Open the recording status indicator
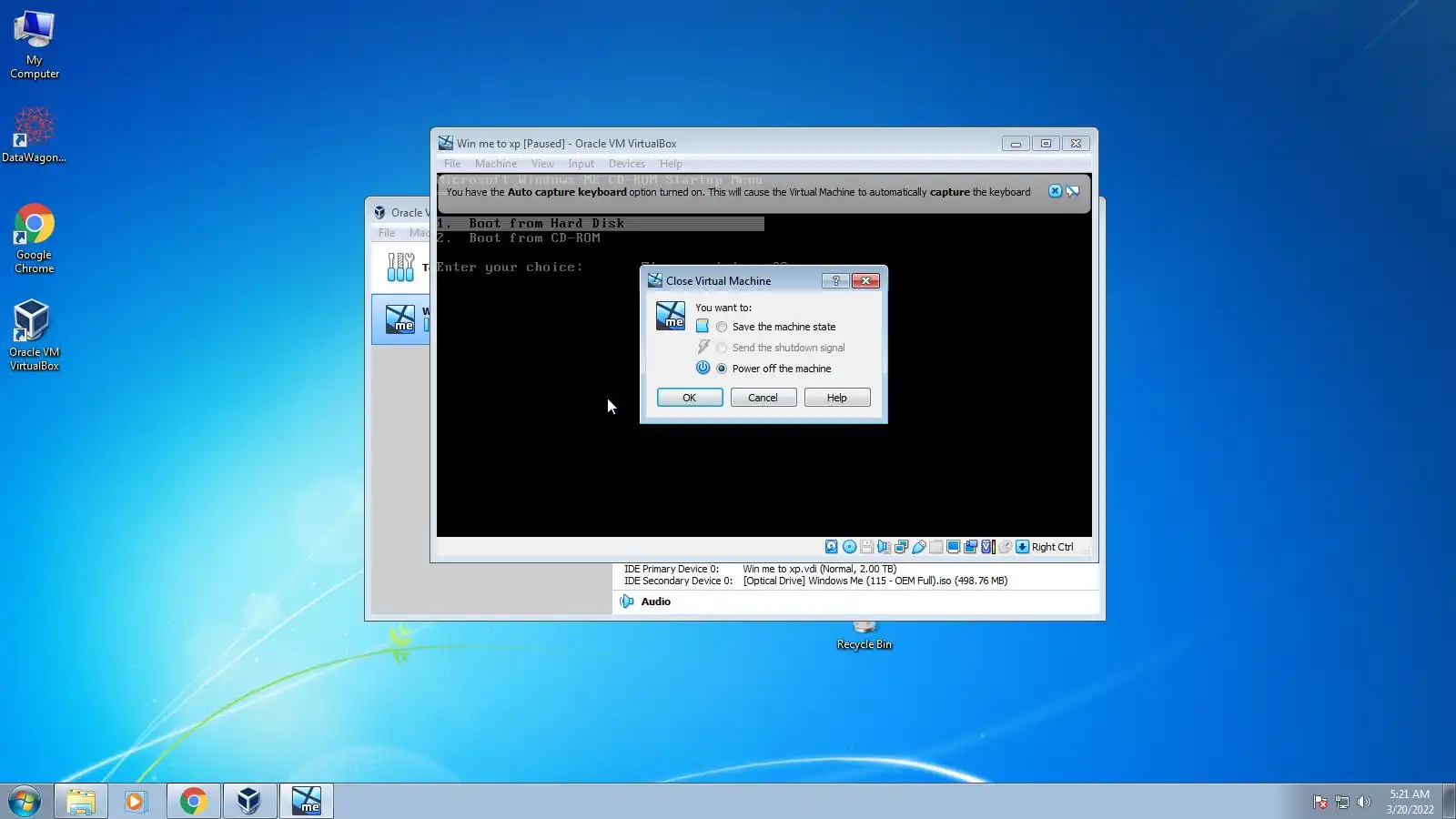 click(970, 547)
